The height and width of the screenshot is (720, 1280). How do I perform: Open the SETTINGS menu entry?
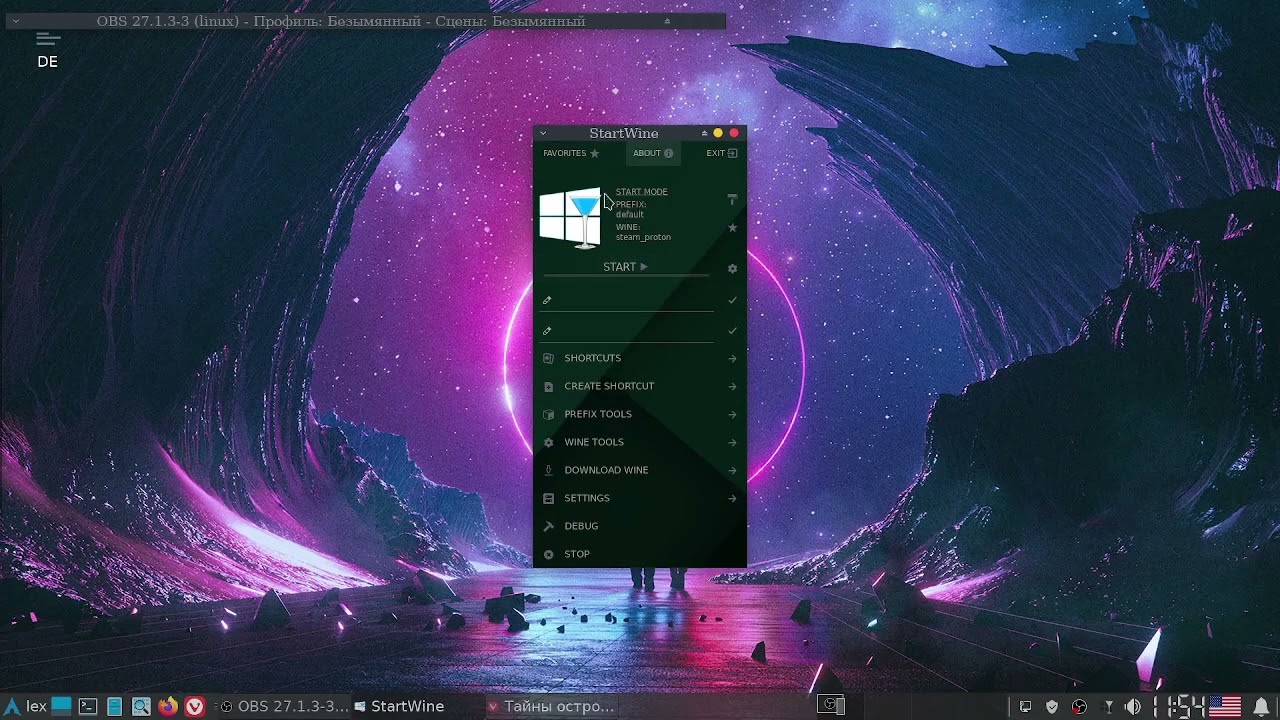click(x=640, y=498)
